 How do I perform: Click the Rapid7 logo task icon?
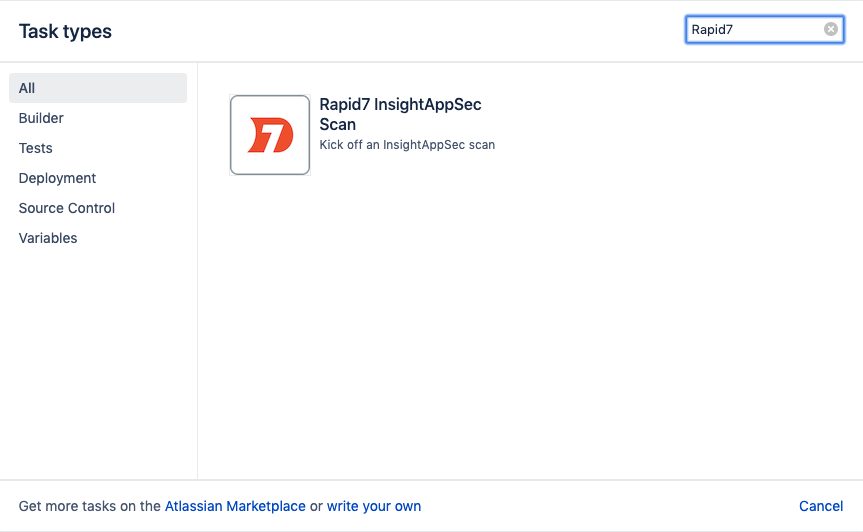(x=270, y=135)
